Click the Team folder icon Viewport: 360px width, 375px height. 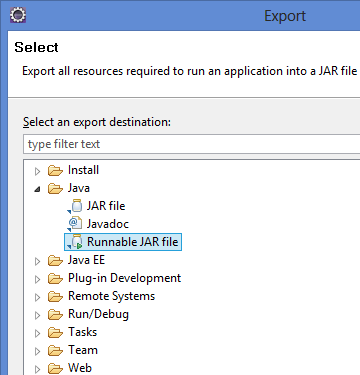pyautogui.click(x=55, y=350)
